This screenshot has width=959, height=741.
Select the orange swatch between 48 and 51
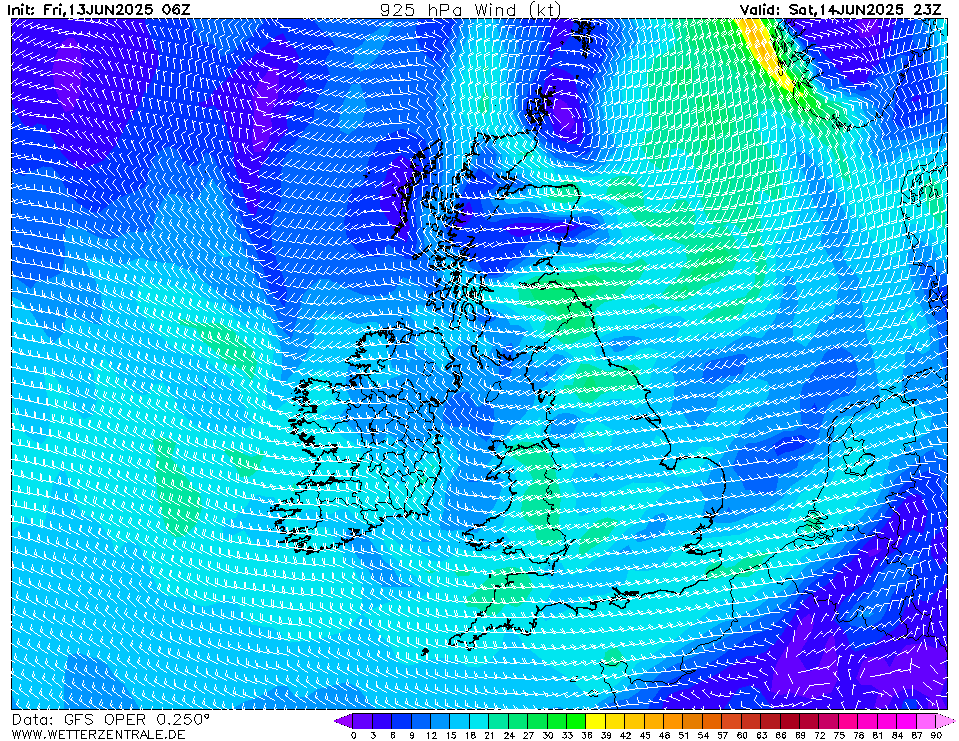673,721
